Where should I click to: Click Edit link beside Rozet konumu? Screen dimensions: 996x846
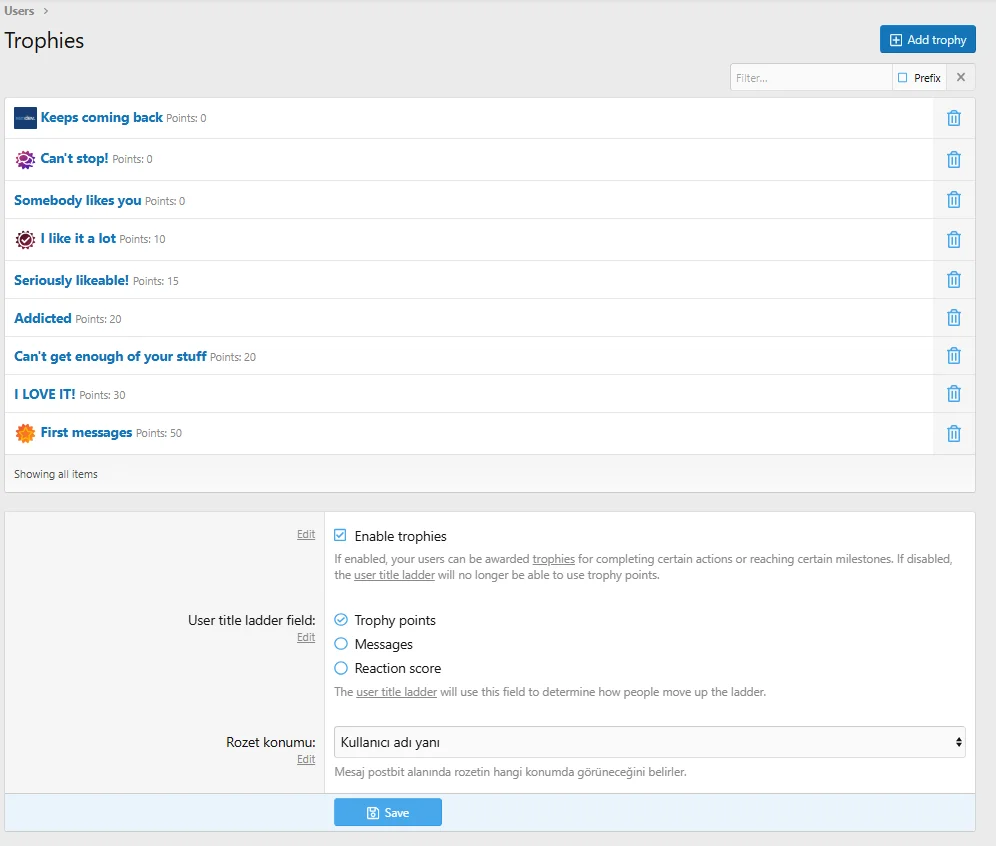tap(306, 760)
